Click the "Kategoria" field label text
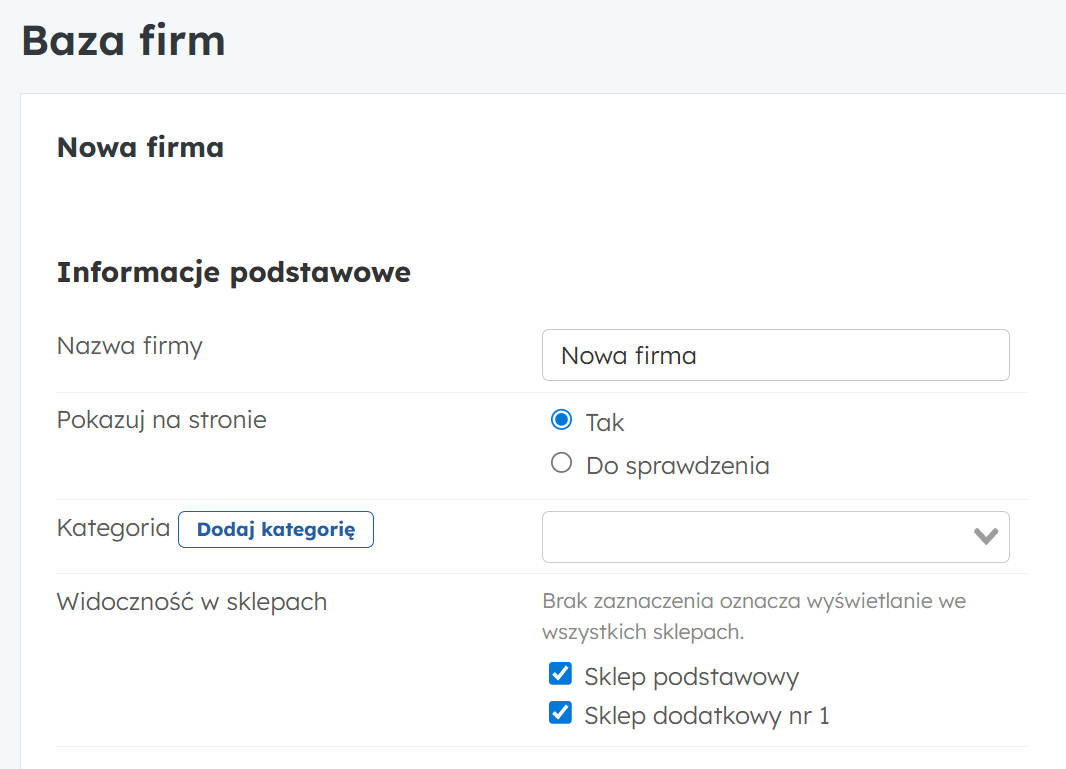The height and width of the screenshot is (769, 1066). coord(113,528)
